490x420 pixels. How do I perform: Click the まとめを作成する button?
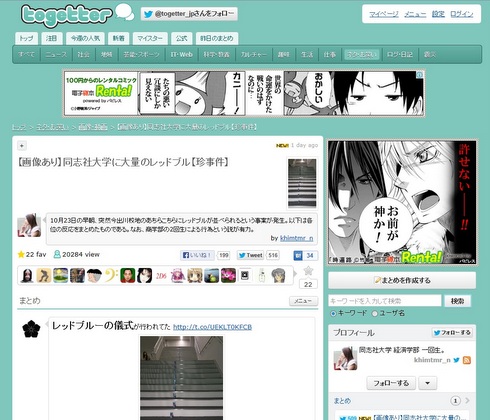402,280
